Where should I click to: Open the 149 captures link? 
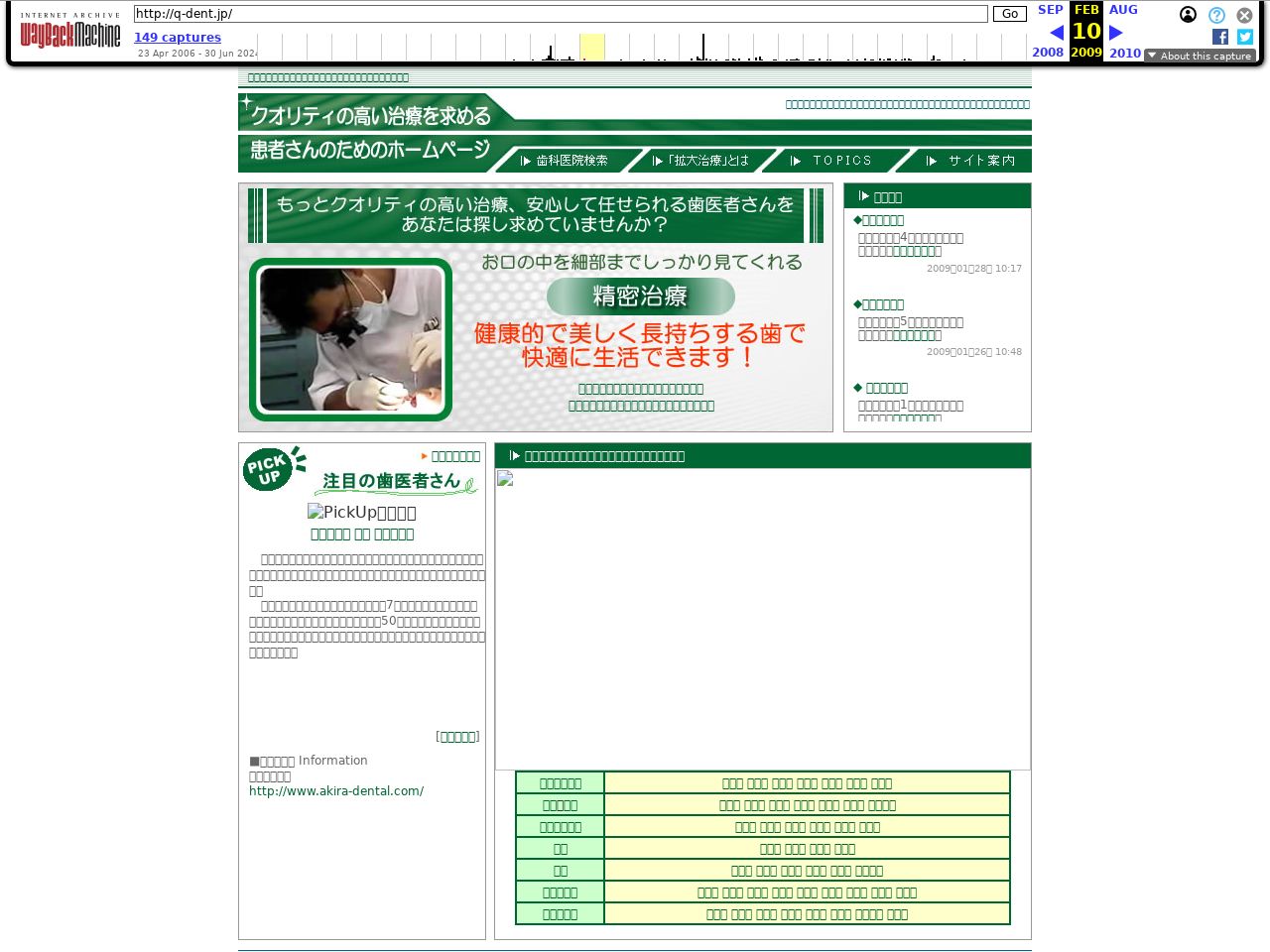tap(178, 38)
